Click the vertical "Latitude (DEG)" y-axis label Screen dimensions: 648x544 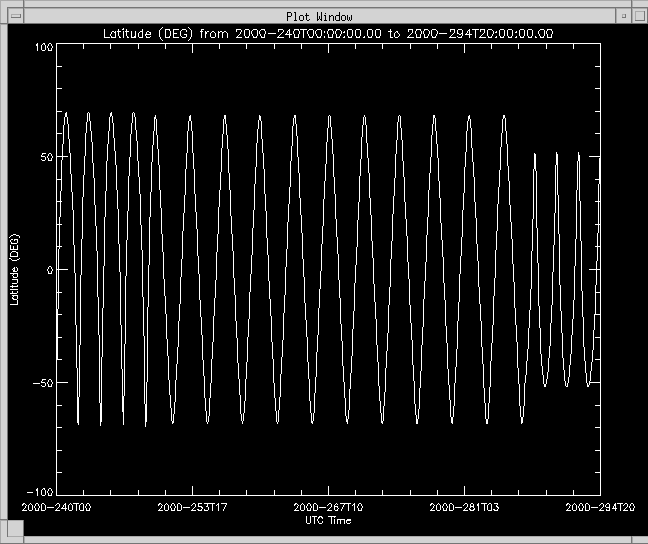[14, 269]
